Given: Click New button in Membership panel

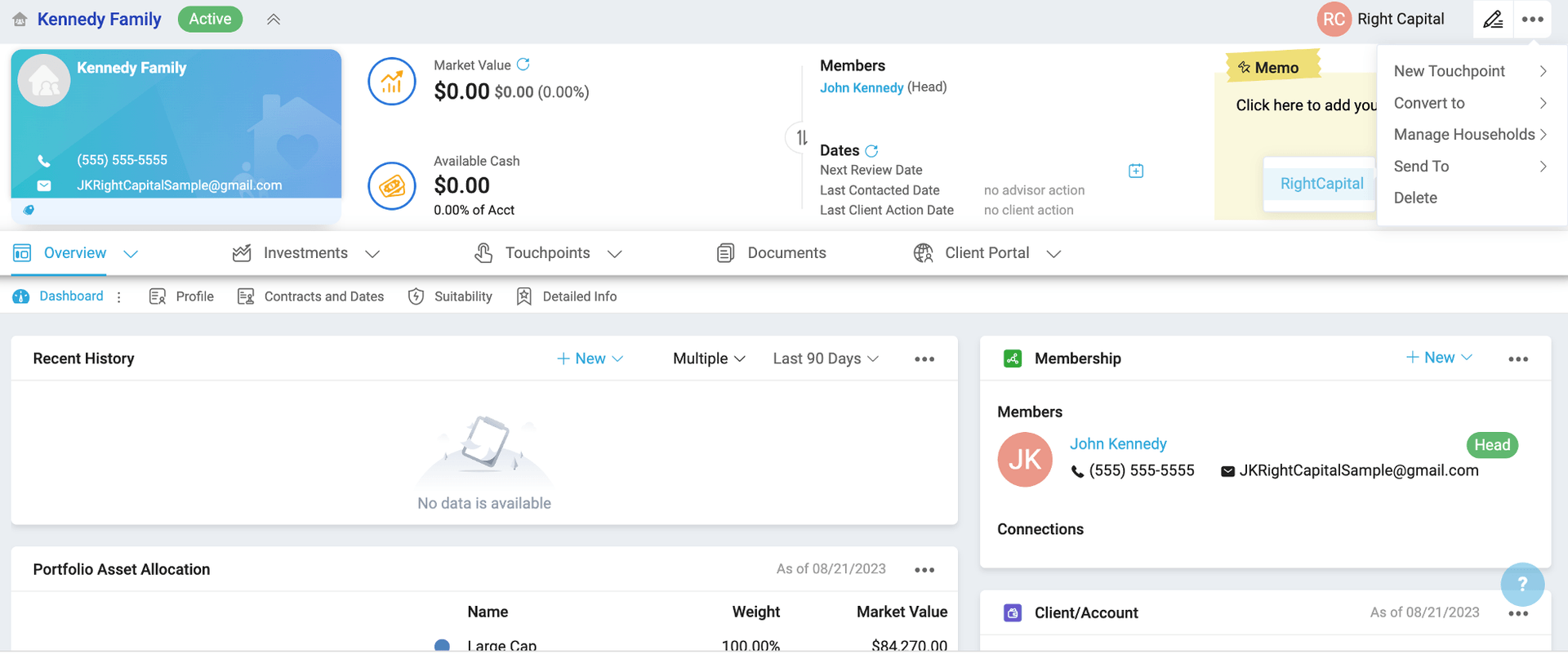Looking at the screenshot, I should [1438, 358].
